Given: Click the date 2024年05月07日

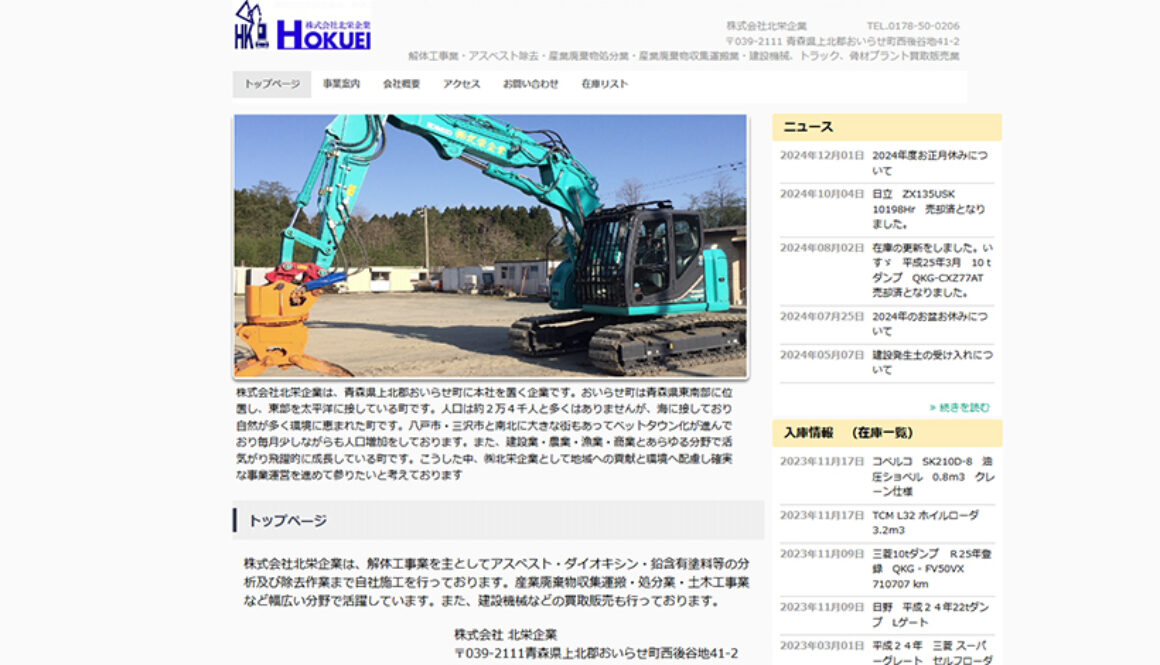Looking at the screenshot, I should (822, 355).
